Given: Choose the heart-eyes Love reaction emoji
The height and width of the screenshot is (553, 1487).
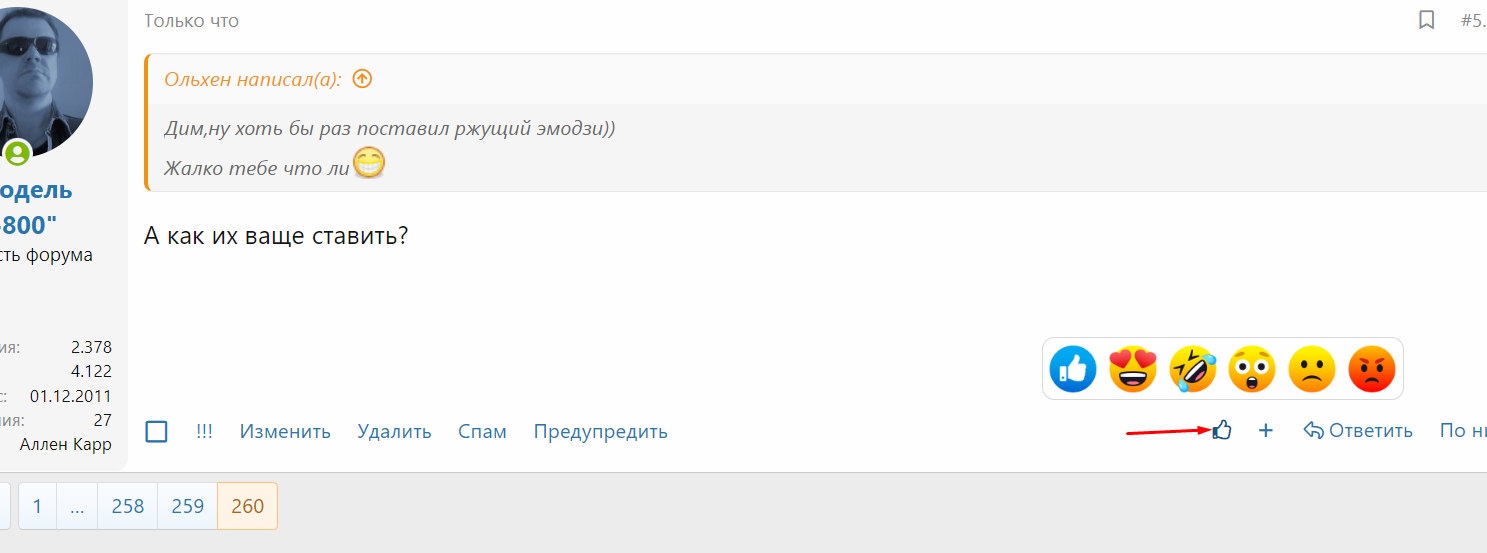Looking at the screenshot, I should point(1133,369).
